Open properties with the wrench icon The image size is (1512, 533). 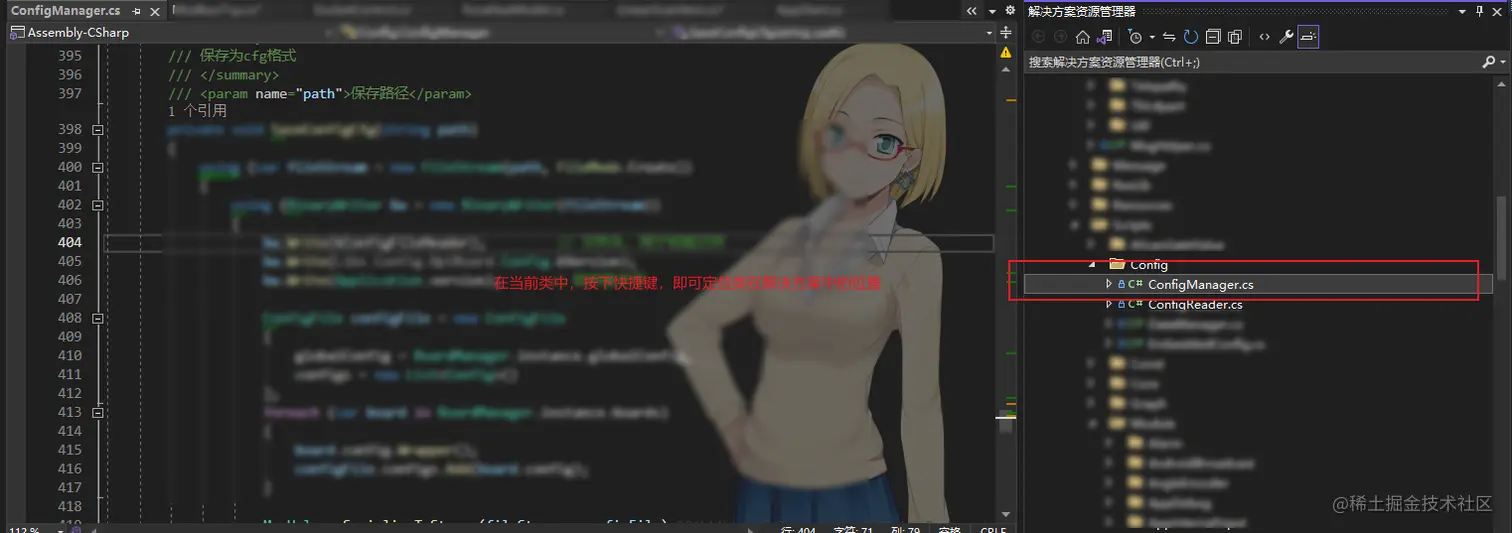[1286, 37]
